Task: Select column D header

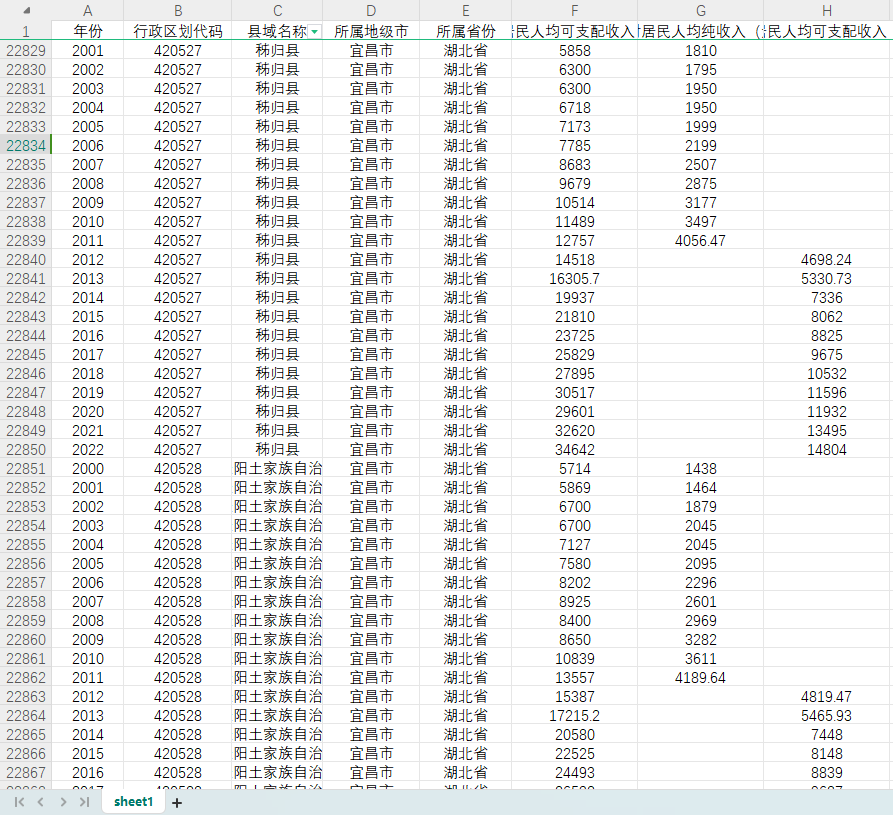Action: pos(371,11)
